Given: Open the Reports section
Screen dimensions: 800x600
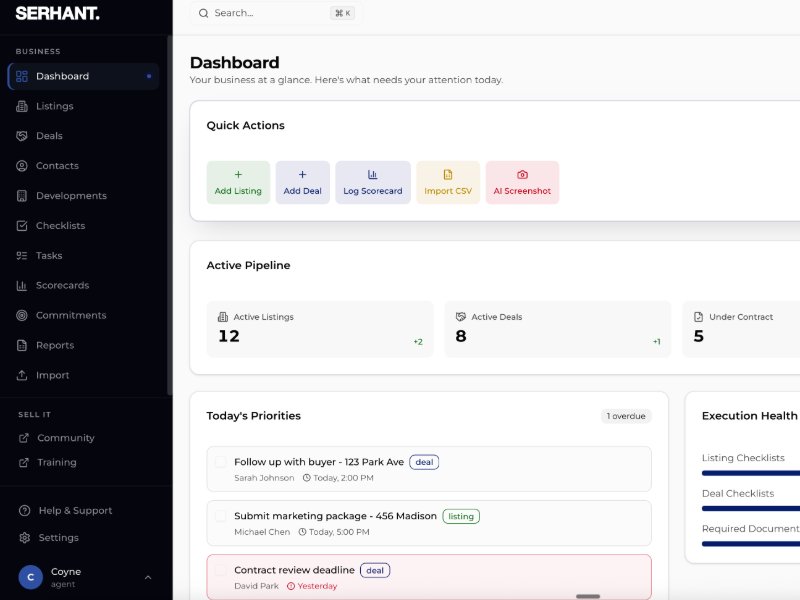Looking at the screenshot, I should 54,346.
